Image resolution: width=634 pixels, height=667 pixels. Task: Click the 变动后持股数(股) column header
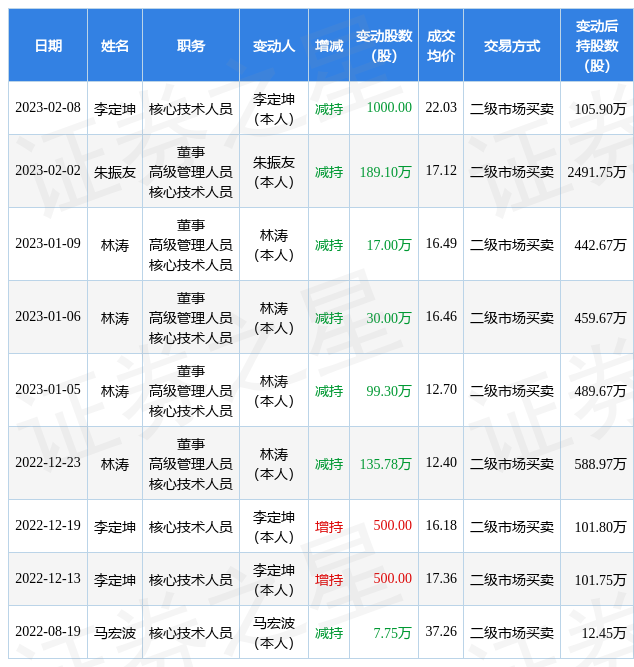[597, 46]
